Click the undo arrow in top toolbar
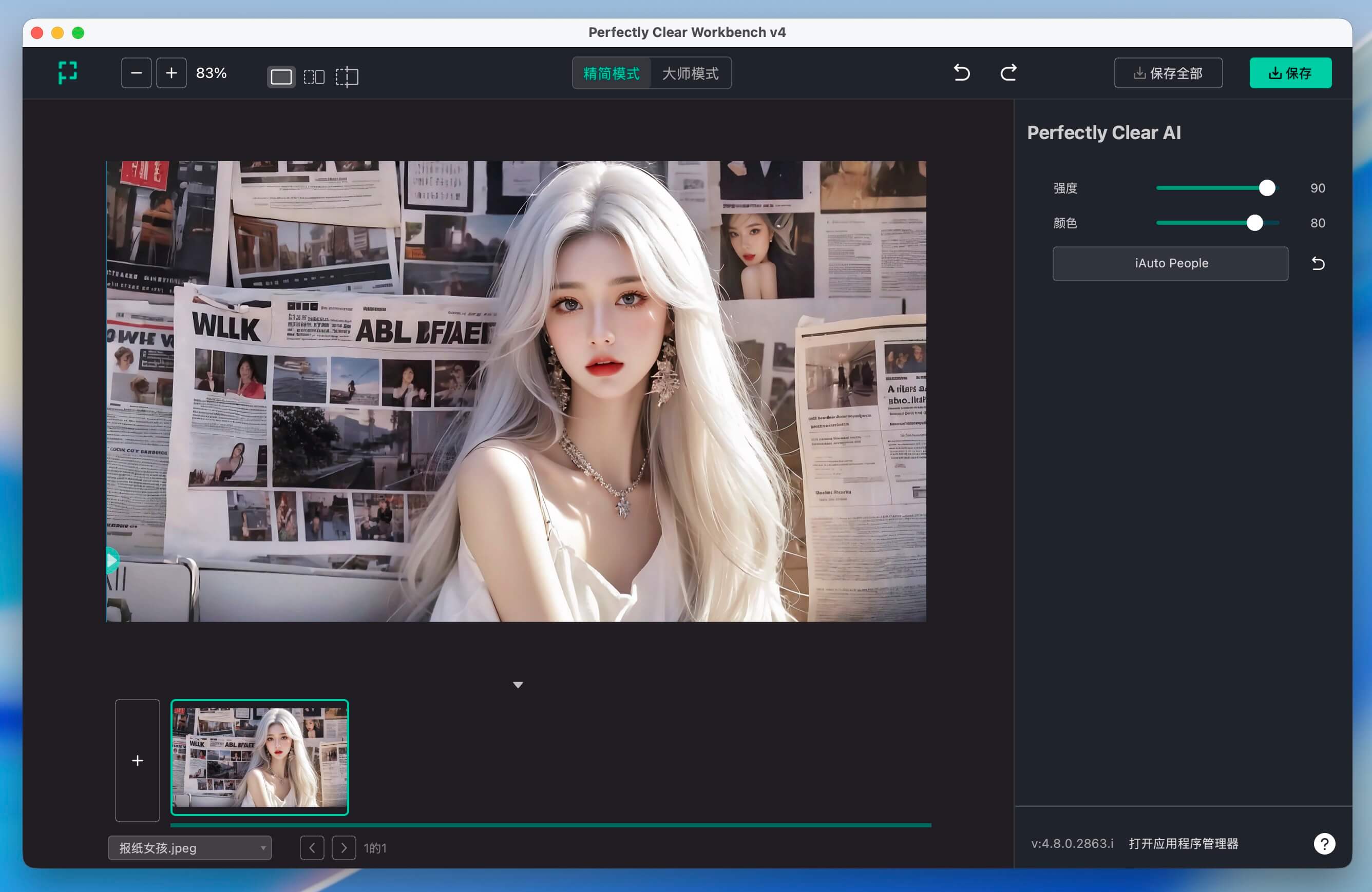Screen dimensions: 1372x892 (962, 72)
